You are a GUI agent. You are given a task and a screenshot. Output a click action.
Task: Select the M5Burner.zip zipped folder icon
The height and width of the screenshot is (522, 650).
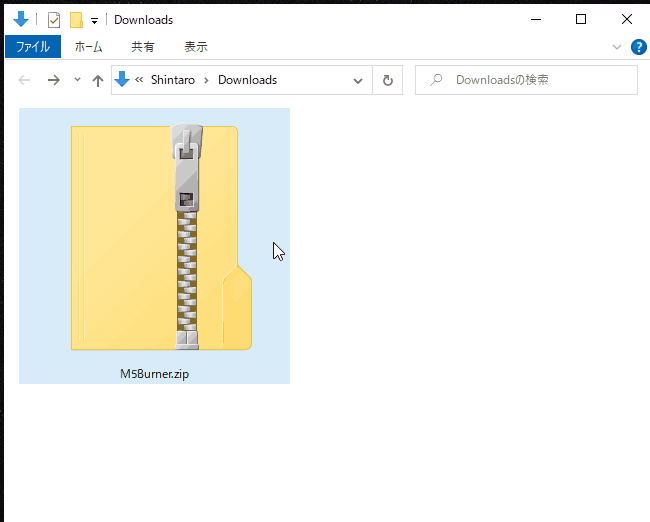pyautogui.click(x=162, y=238)
